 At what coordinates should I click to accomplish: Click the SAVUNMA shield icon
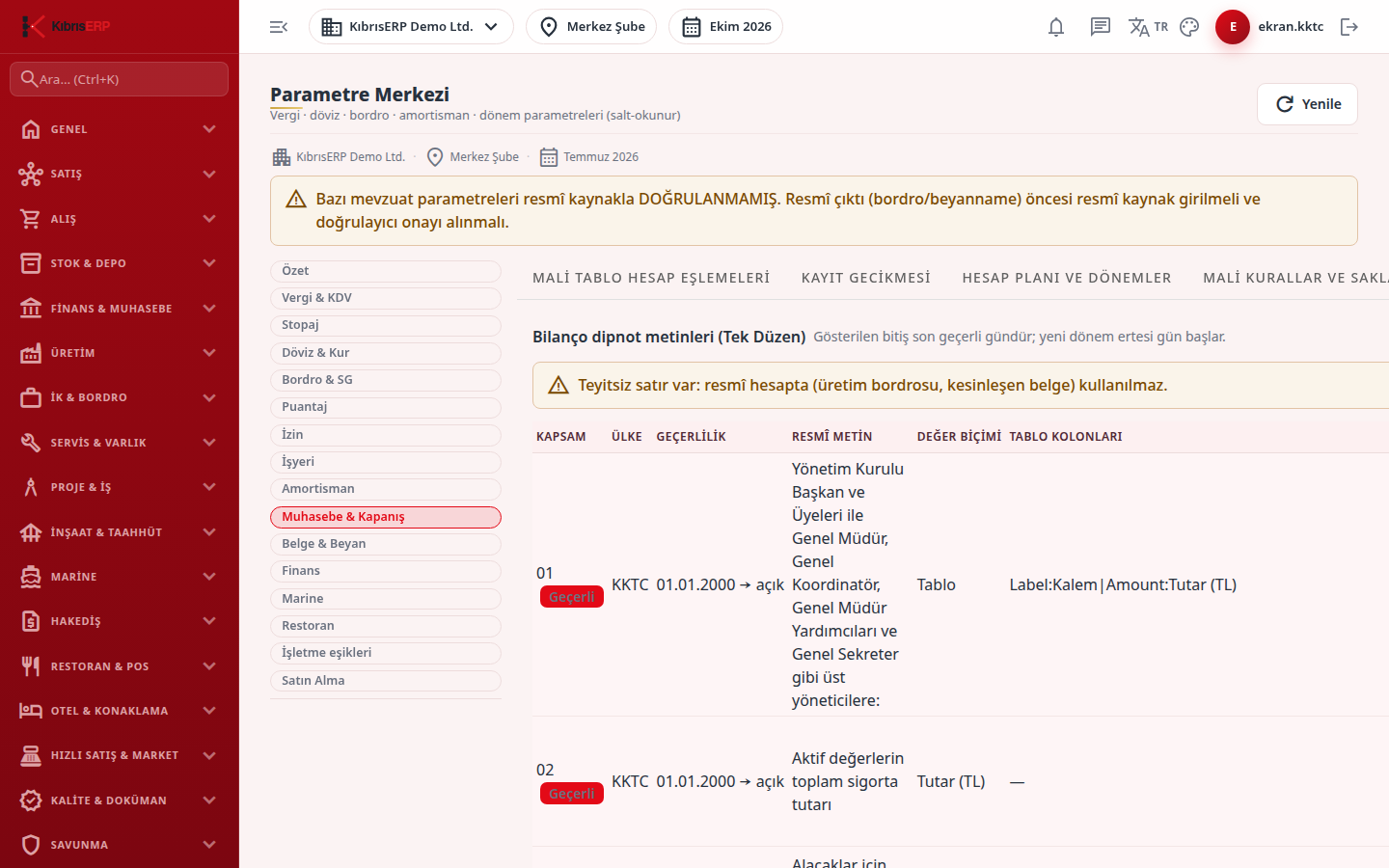[x=31, y=845]
